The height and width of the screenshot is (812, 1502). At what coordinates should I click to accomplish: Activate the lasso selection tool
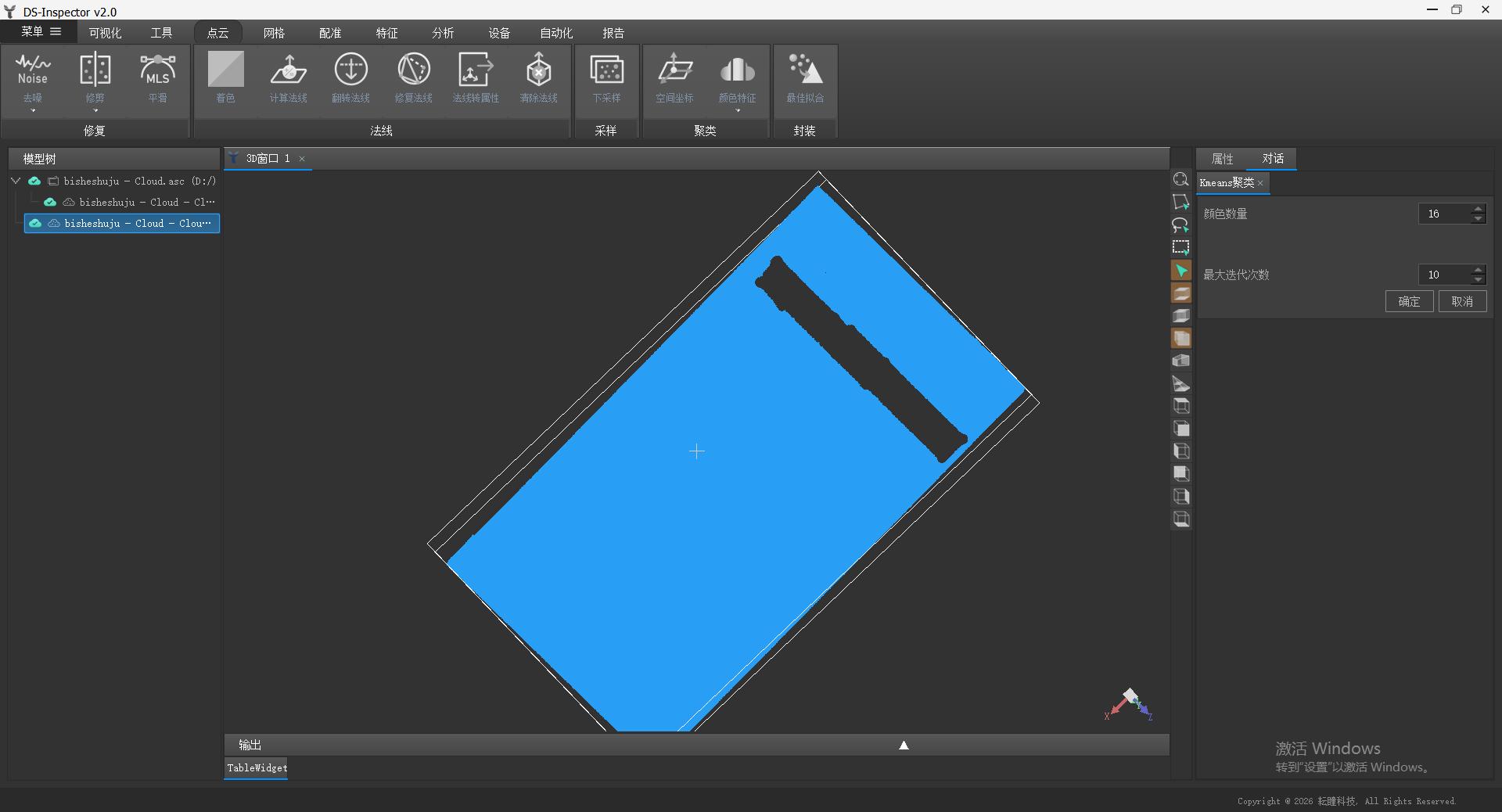click(1181, 225)
